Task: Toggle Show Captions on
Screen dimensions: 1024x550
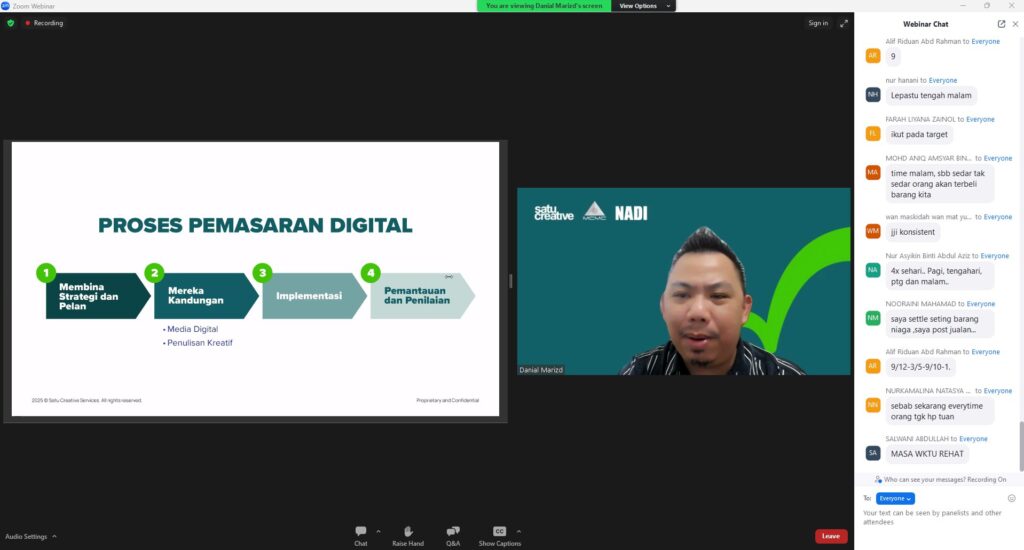Action: coord(499,532)
